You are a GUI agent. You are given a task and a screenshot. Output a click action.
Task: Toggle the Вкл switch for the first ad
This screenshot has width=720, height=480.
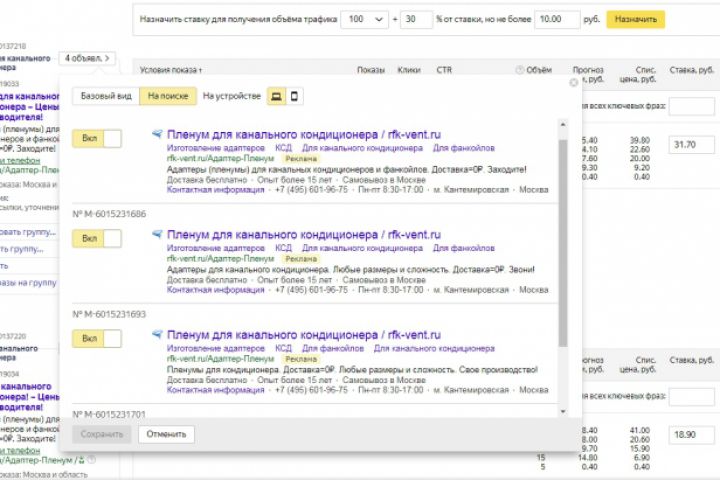coord(97,138)
